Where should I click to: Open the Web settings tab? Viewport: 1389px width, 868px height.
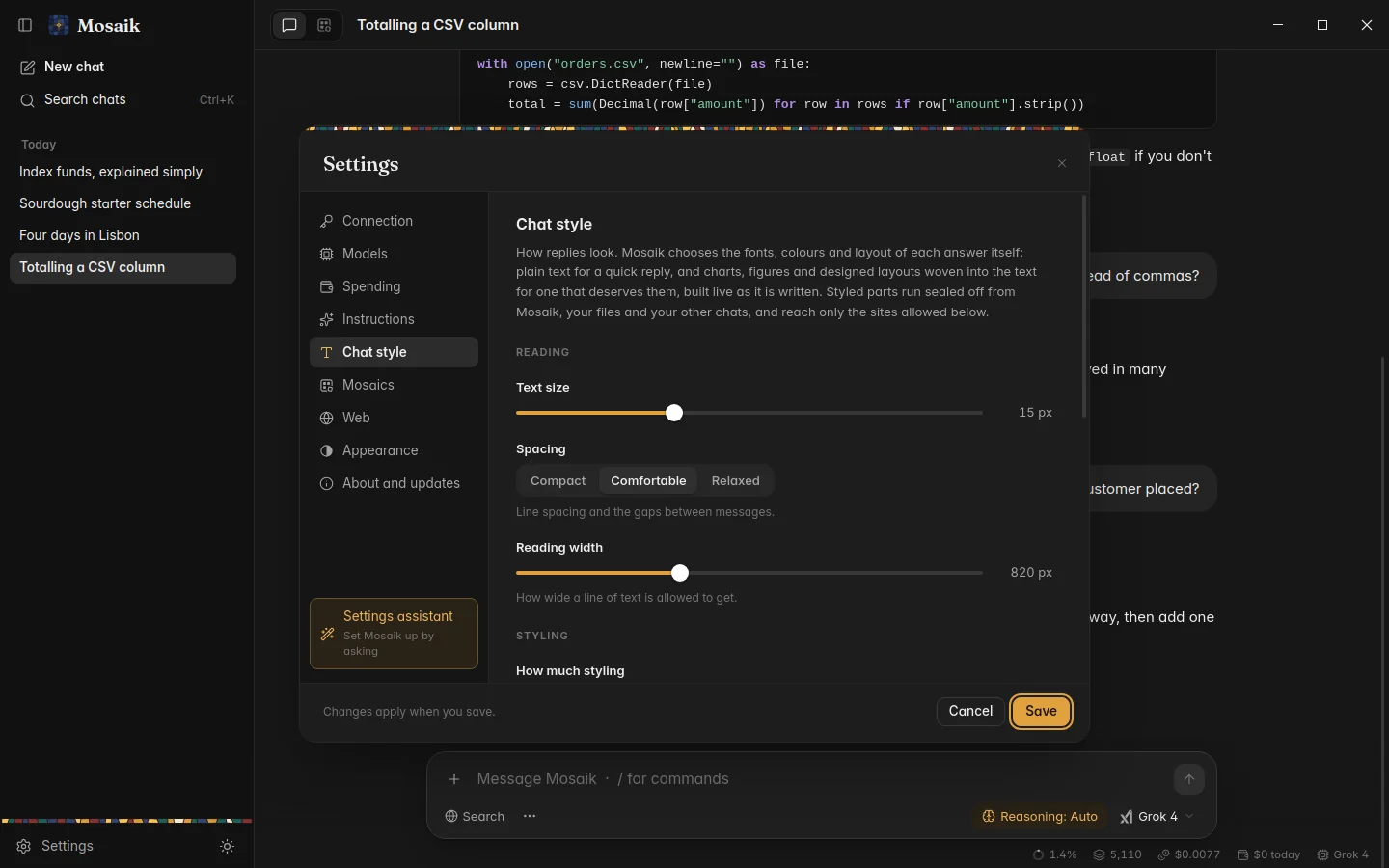[x=394, y=418]
